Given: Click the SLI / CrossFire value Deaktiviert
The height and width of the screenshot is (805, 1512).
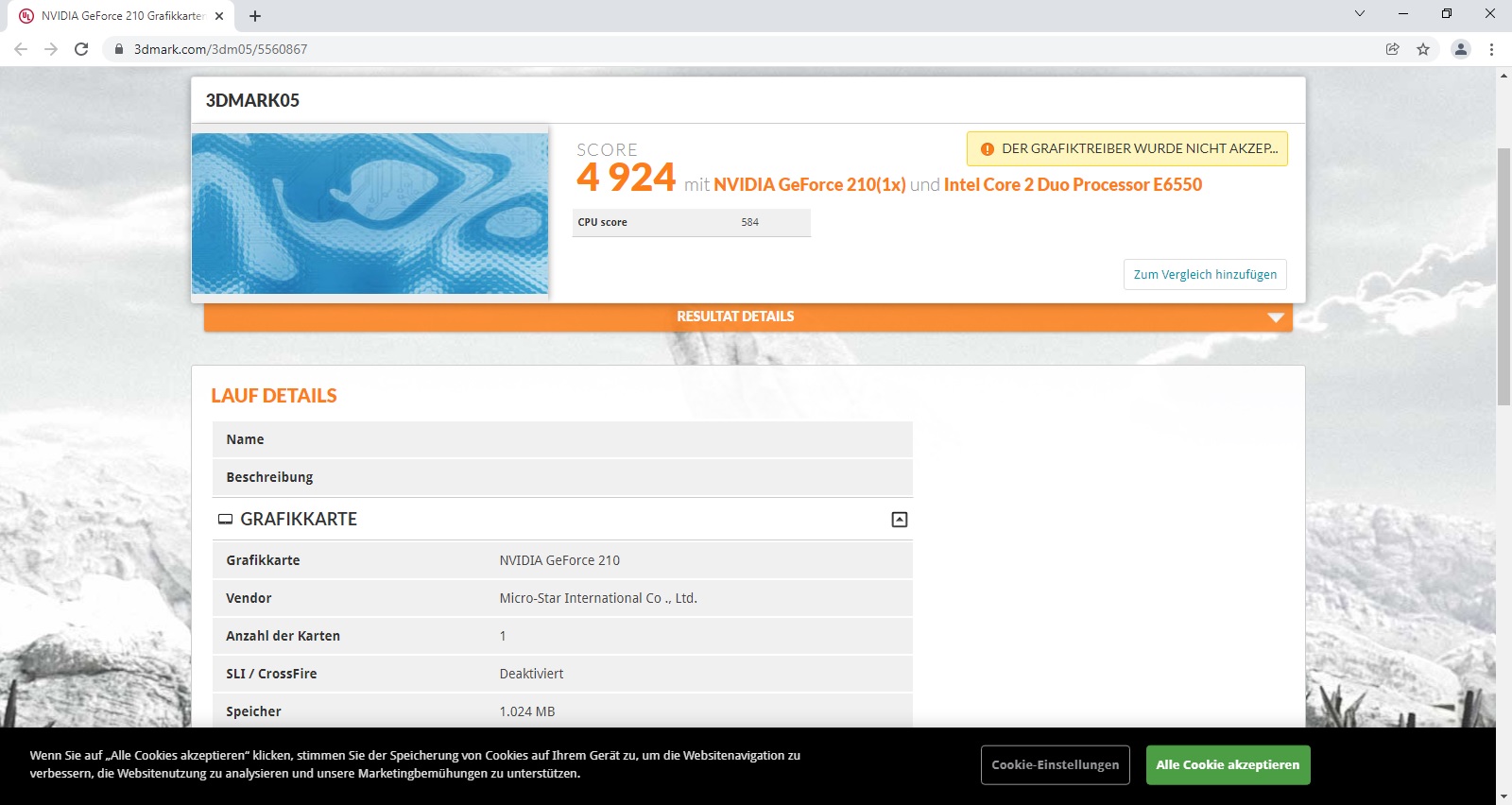Looking at the screenshot, I should (531, 674).
